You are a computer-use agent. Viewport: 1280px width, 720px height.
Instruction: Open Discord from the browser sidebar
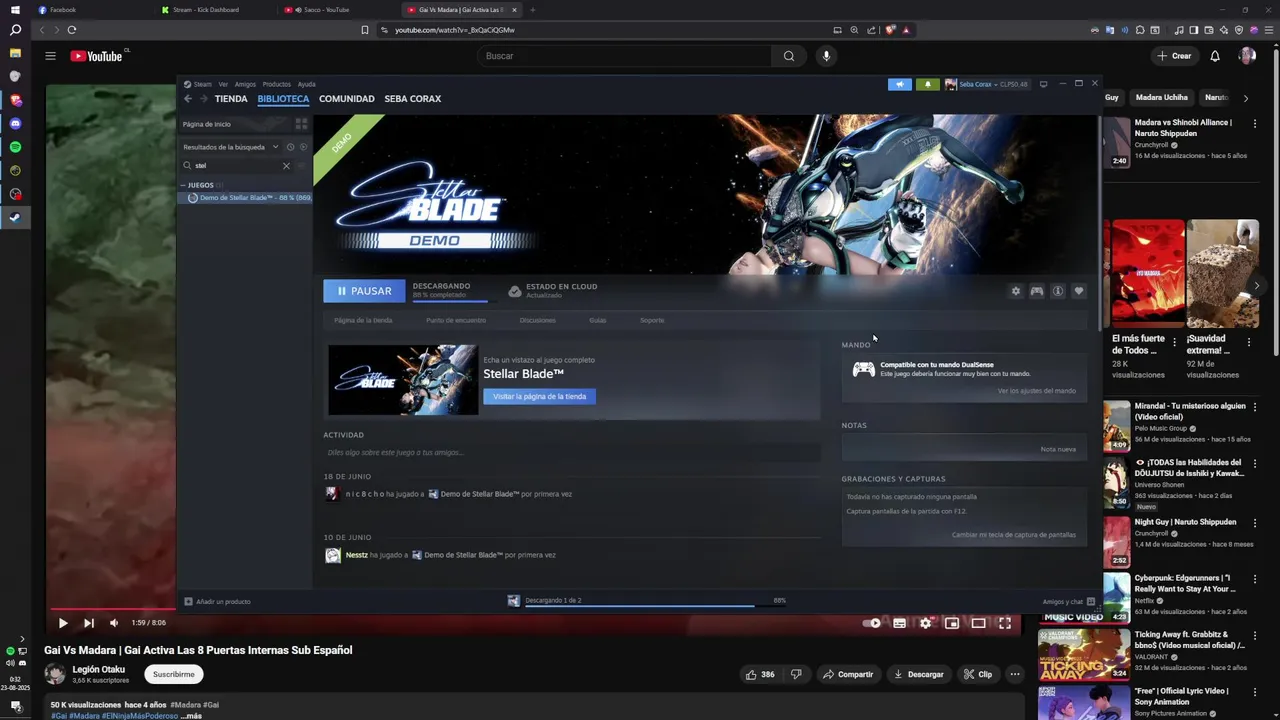(15, 124)
